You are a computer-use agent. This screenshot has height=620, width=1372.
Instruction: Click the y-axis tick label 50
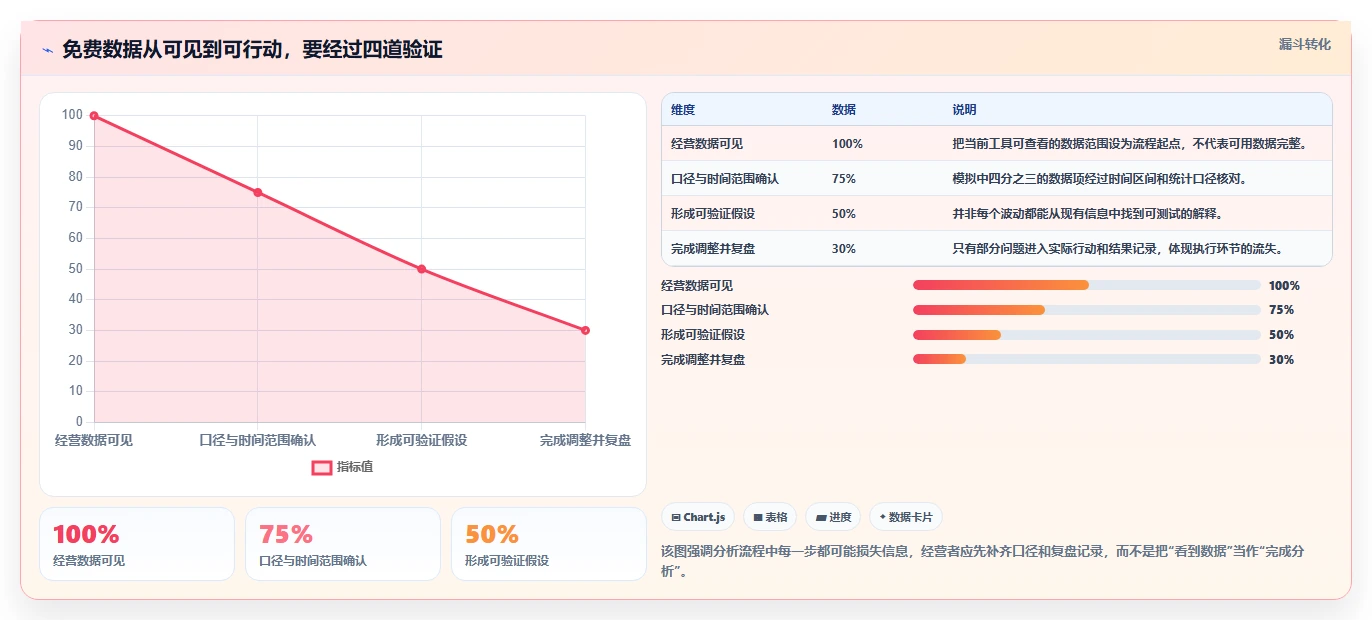point(76,269)
